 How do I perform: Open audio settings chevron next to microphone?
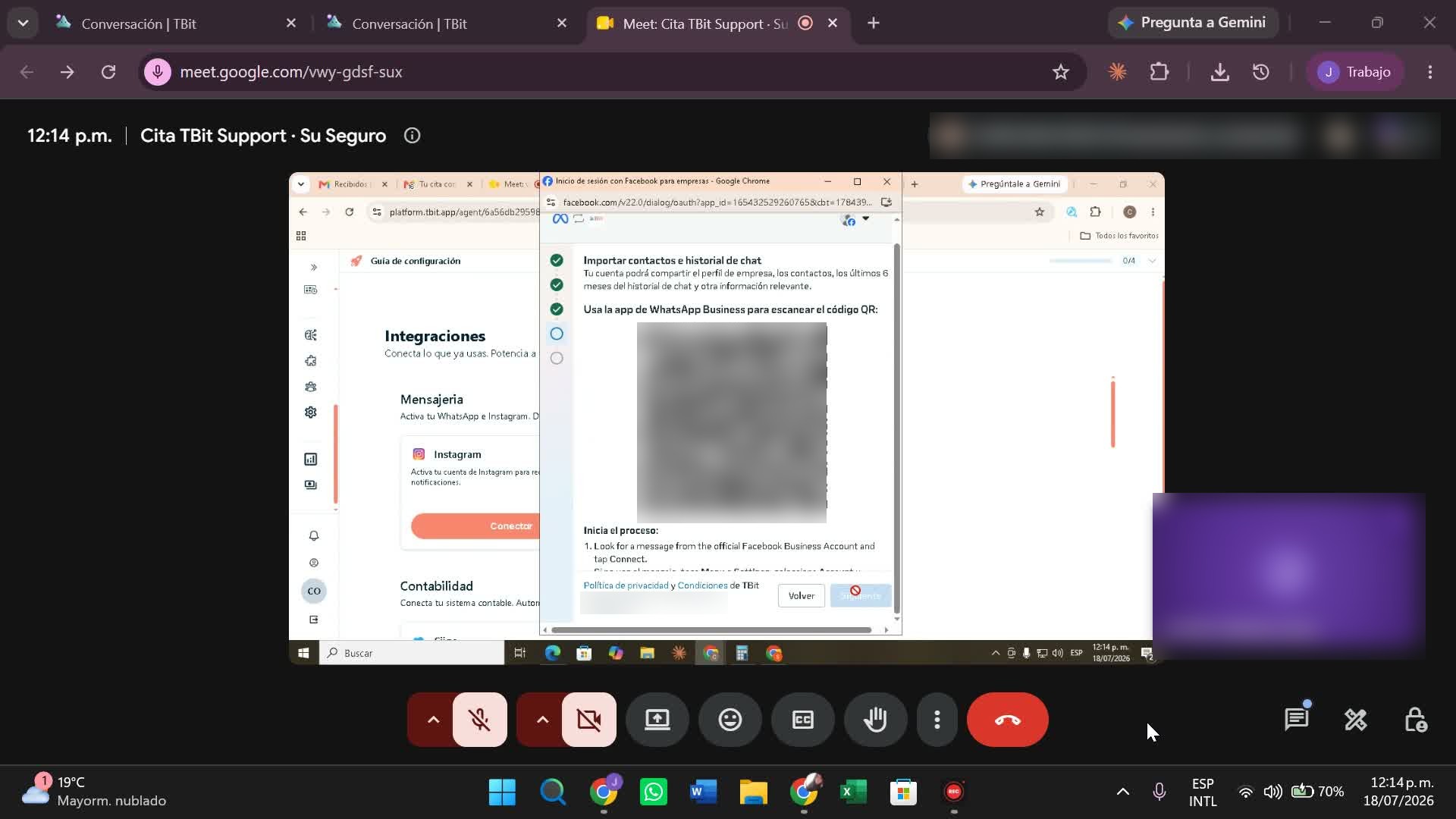coord(433,720)
